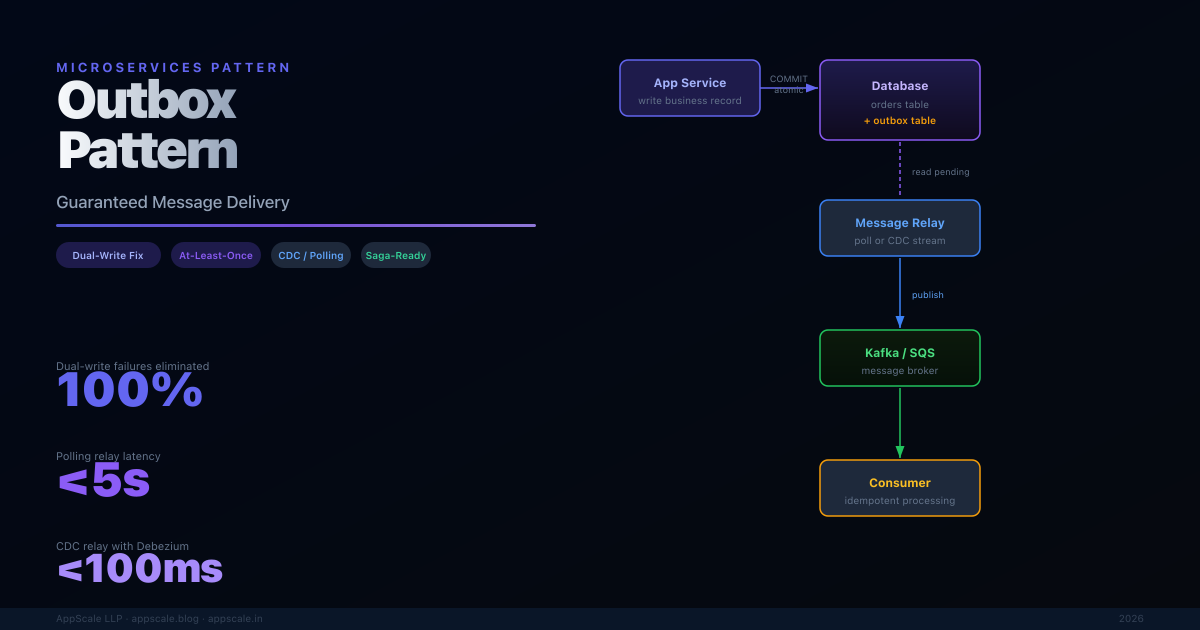Click the Dual-Write Fix tag
1200x630 pixels.
108,256
